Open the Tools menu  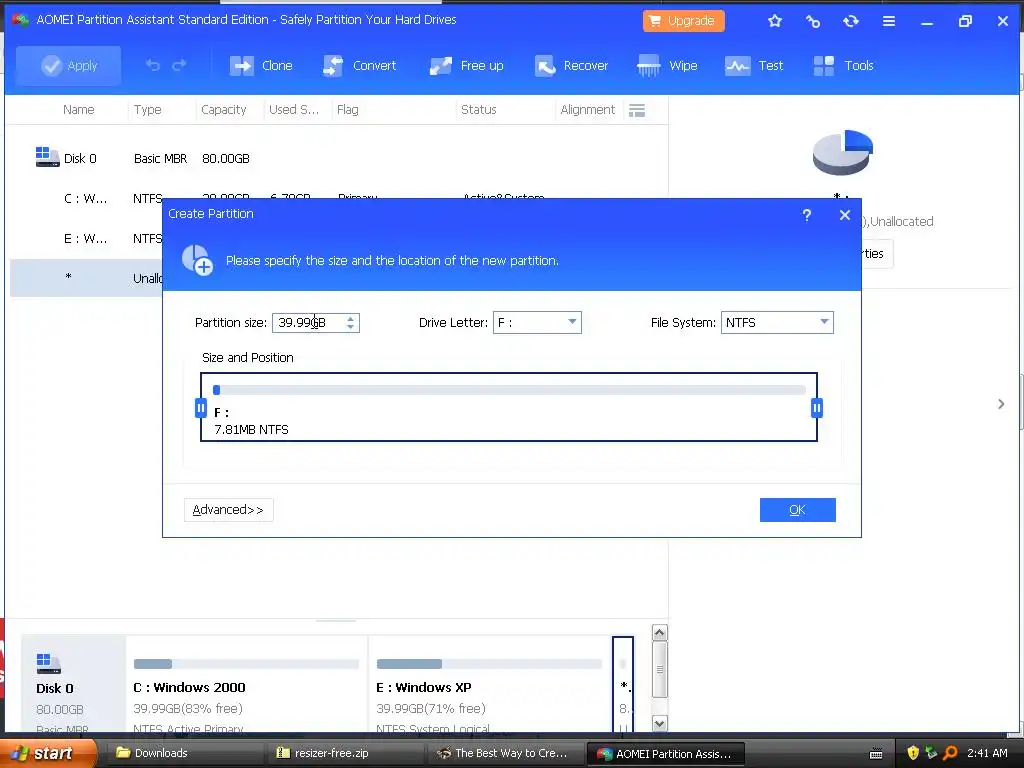pos(844,65)
